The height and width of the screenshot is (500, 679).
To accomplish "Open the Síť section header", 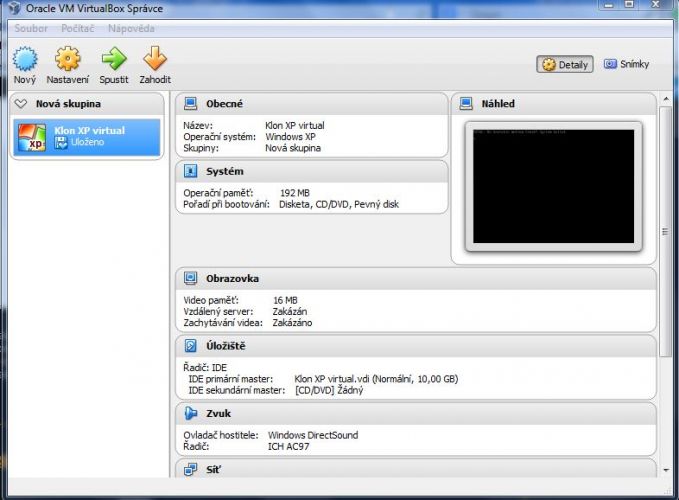I will (x=416, y=468).
